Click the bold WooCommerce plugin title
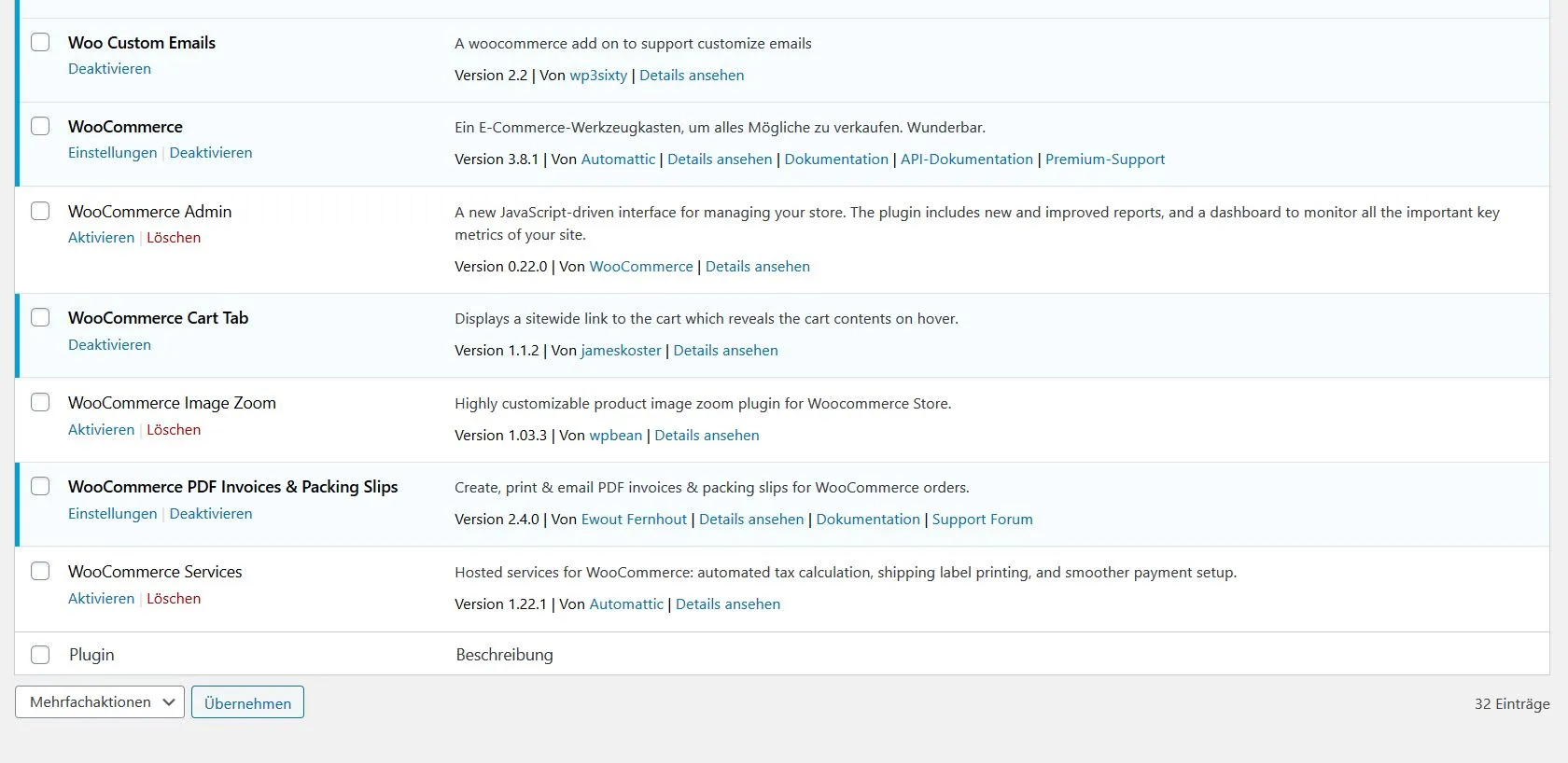Image resolution: width=1568 pixels, height=763 pixels. 125,127
